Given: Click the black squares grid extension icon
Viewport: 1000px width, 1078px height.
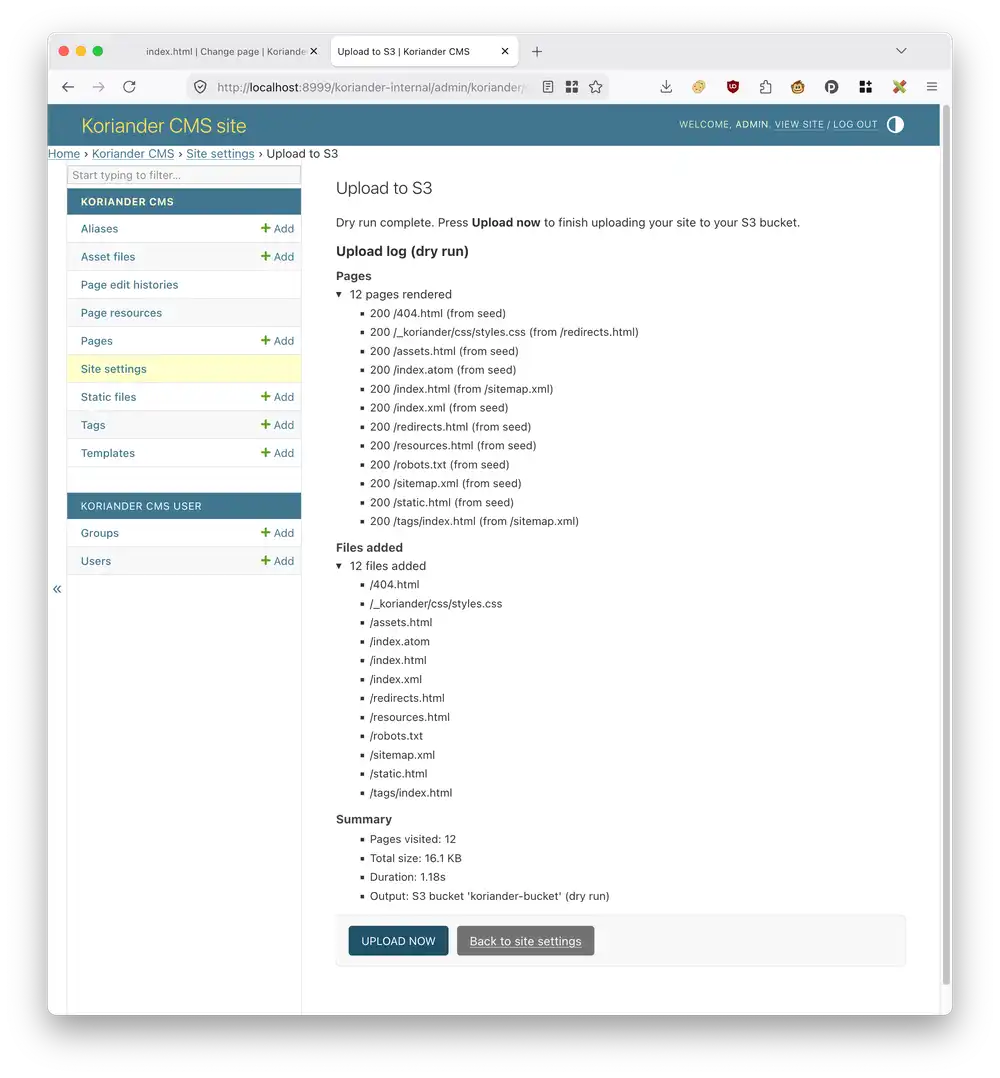Looking at the screenshot, I should point(865,87).
